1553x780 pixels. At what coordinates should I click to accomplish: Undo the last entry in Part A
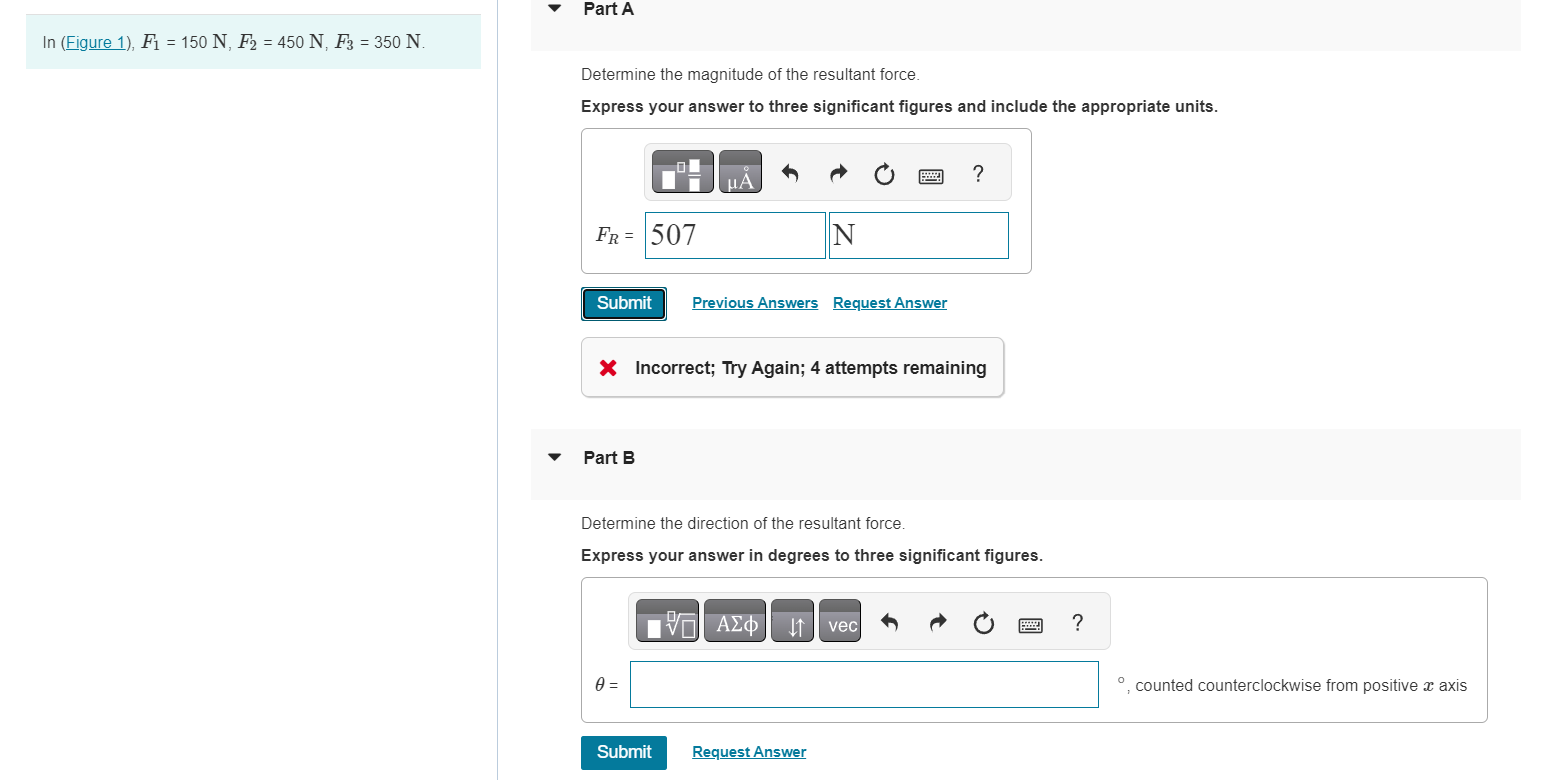(x=790, y=175)
